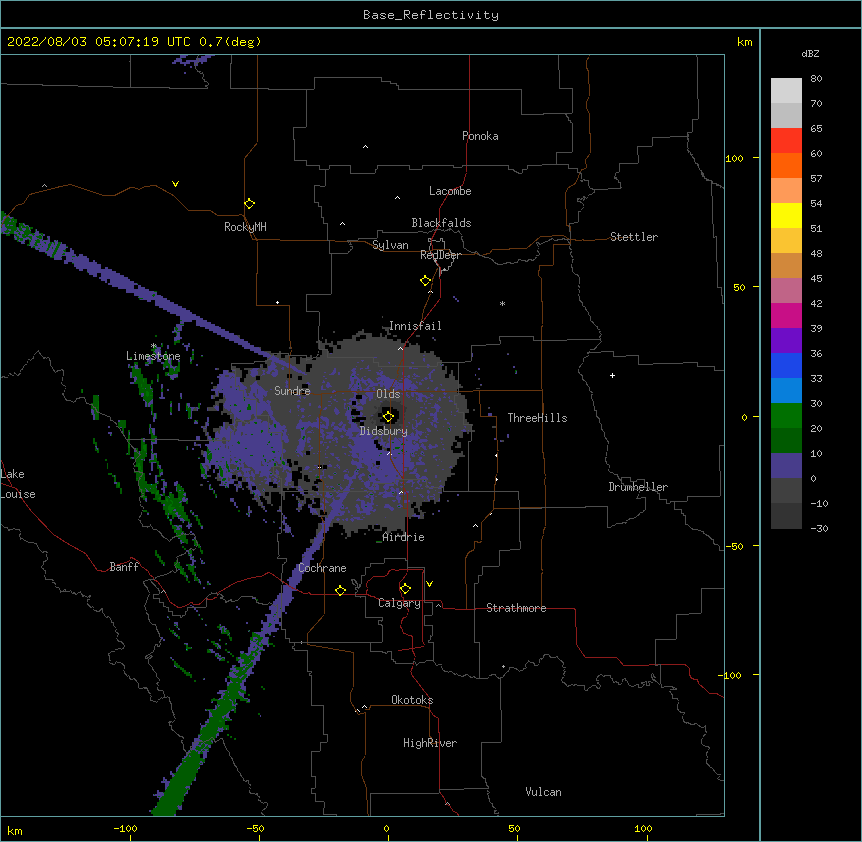Select the radar site diamond between Olds and Didsbury
The image size is (862, 842).
[388, 417]
